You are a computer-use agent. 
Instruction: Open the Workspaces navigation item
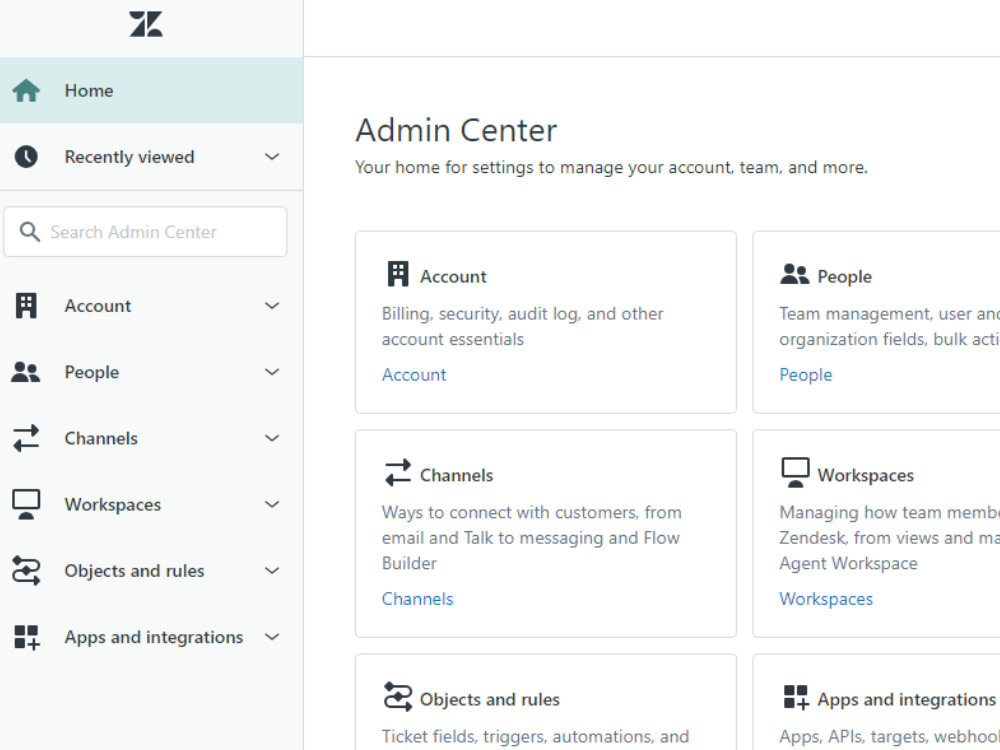pyautogui.click(x=112, y=504)
